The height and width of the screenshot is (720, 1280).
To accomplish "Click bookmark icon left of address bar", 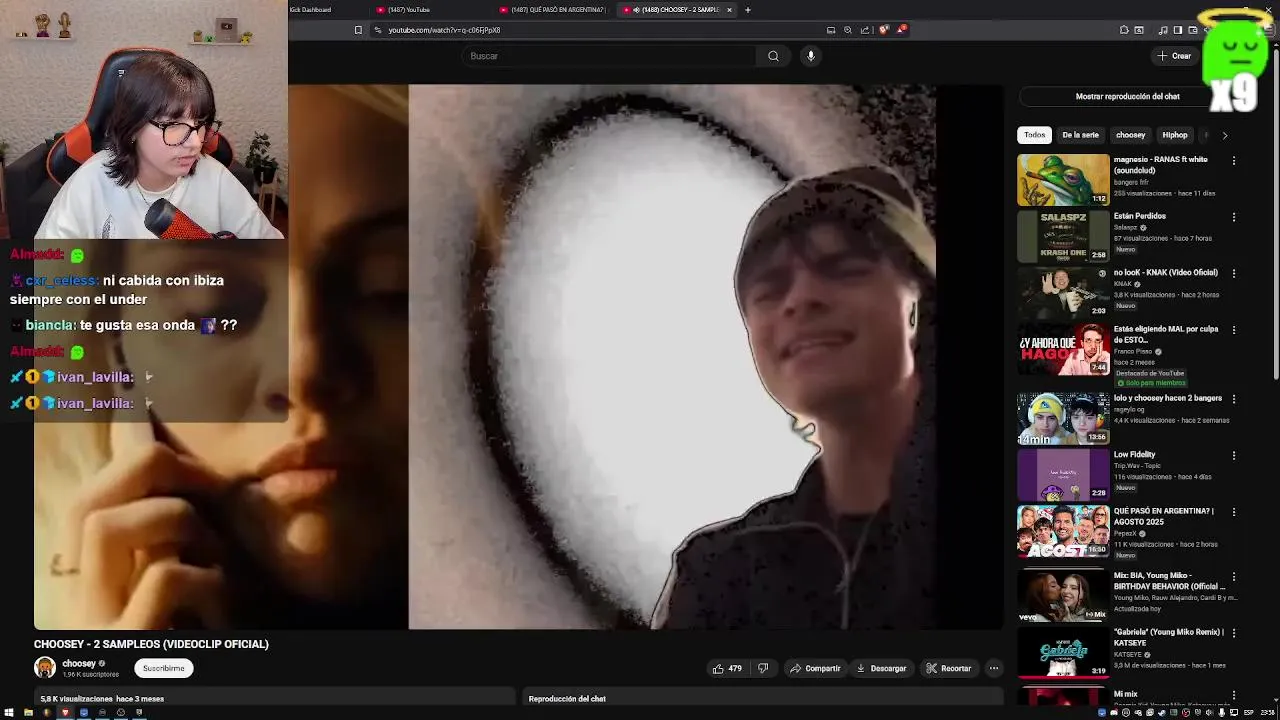I will coord(358,30).
